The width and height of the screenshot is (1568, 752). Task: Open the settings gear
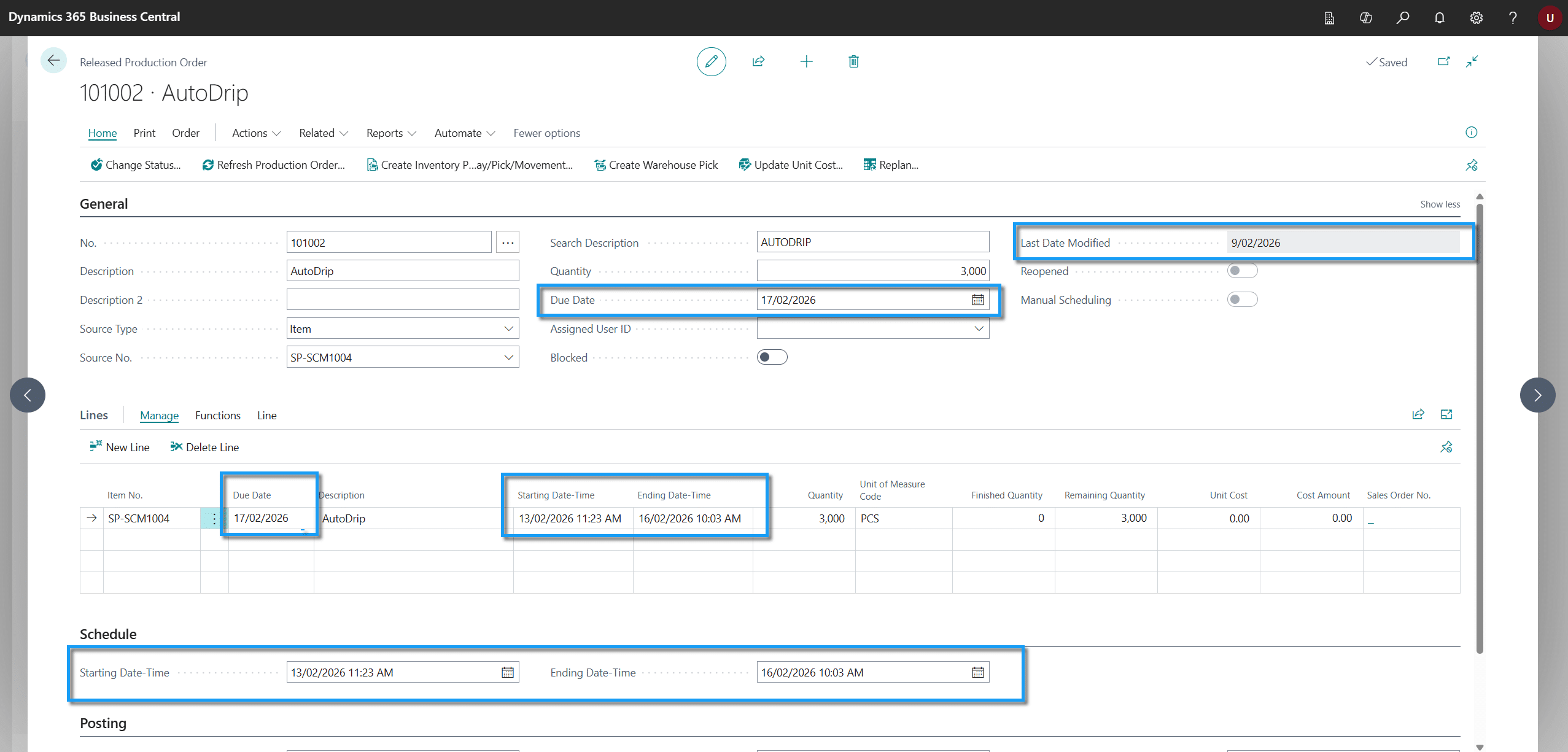pos(1477,18)
